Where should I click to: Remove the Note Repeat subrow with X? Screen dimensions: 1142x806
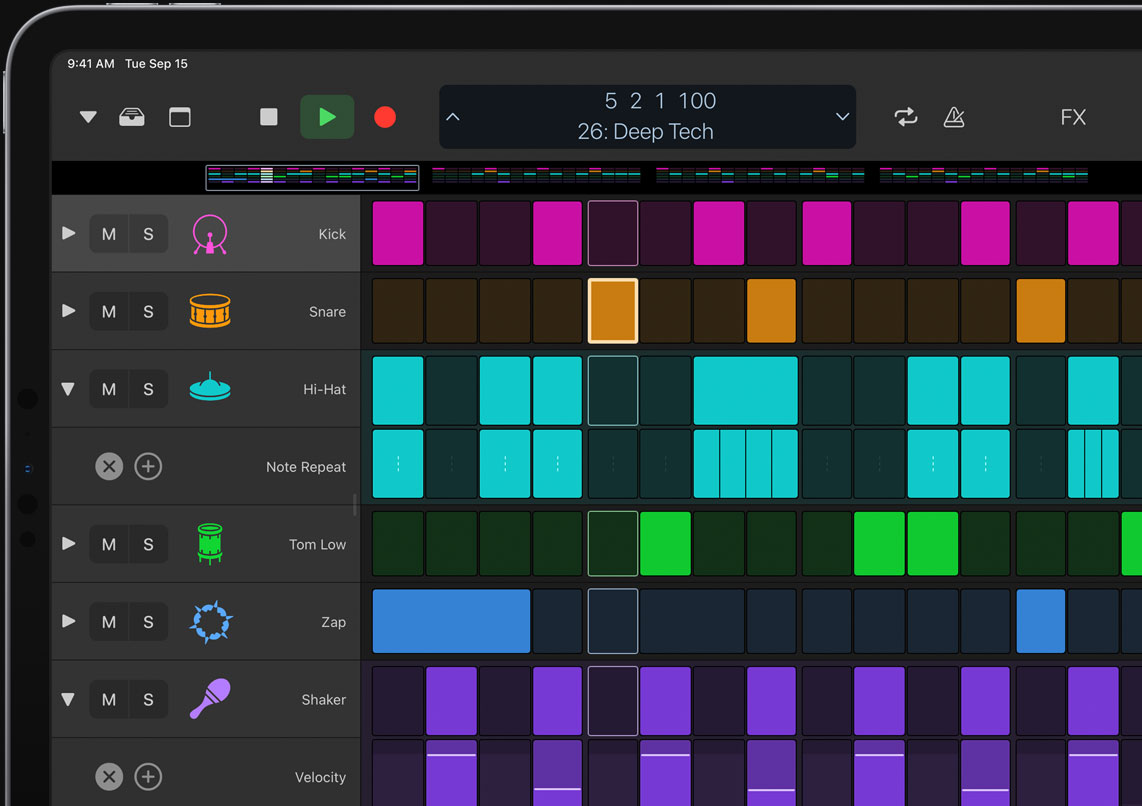click(x=109, y=466)
